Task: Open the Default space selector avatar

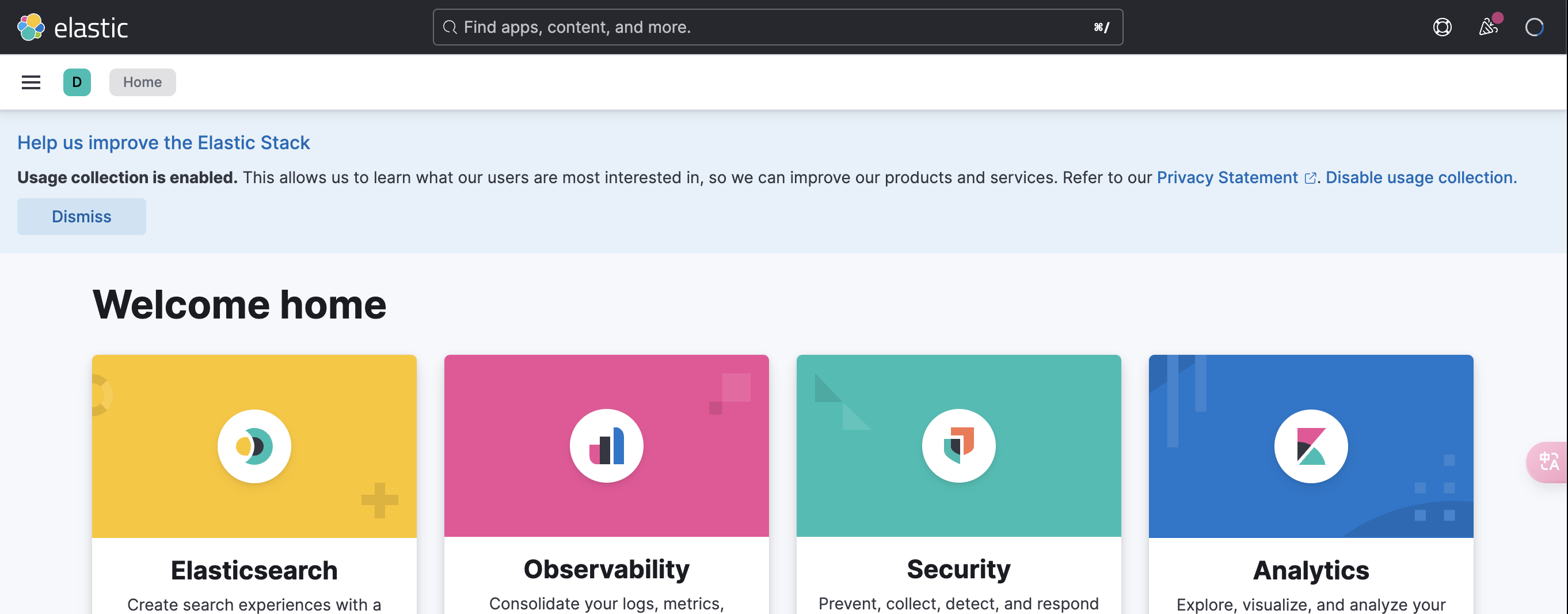Action: click(77, 82)
